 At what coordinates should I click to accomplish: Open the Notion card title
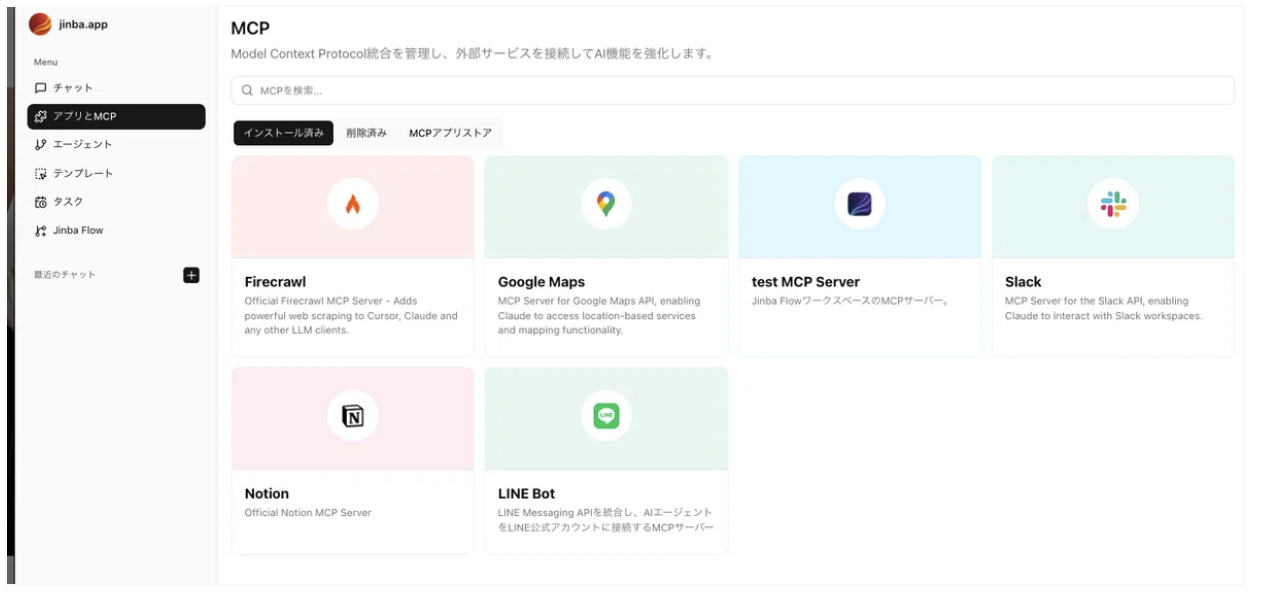click(266, 494)
